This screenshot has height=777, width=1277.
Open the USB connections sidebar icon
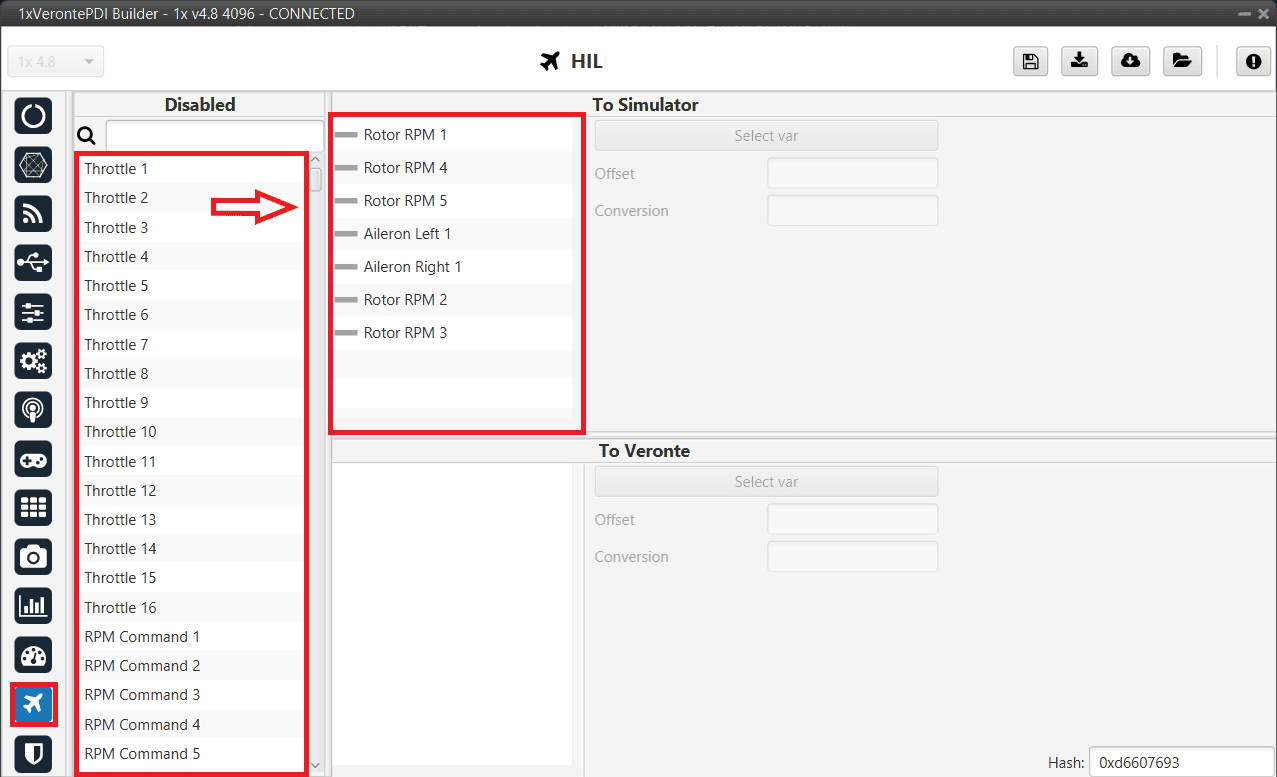coord(34,262)
